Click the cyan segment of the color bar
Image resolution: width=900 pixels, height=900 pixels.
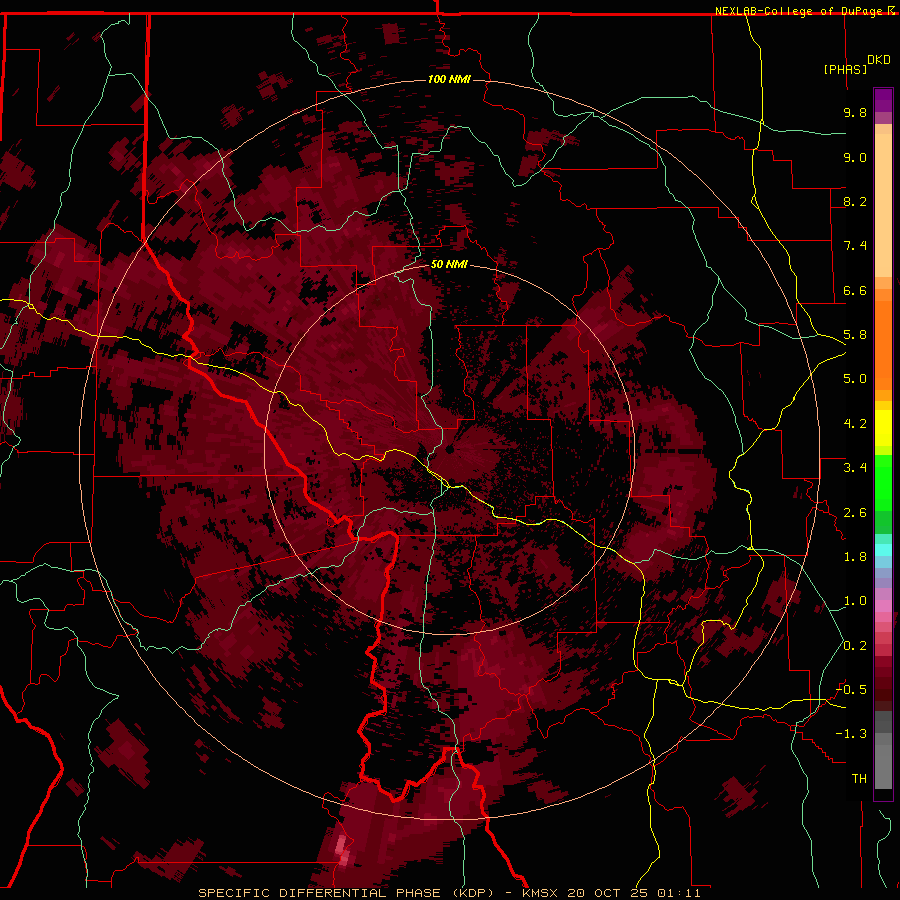pyautogui.click(x=883, y=549)
